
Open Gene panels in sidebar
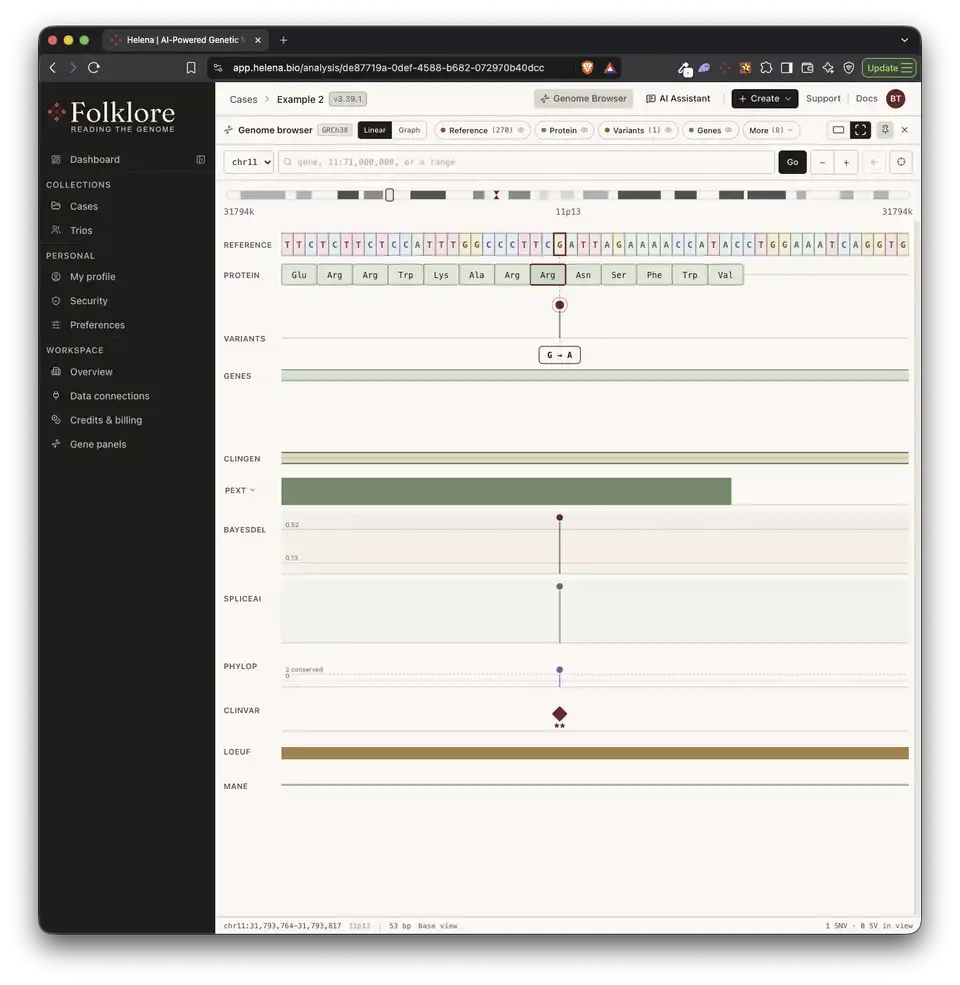pos(98,444)
